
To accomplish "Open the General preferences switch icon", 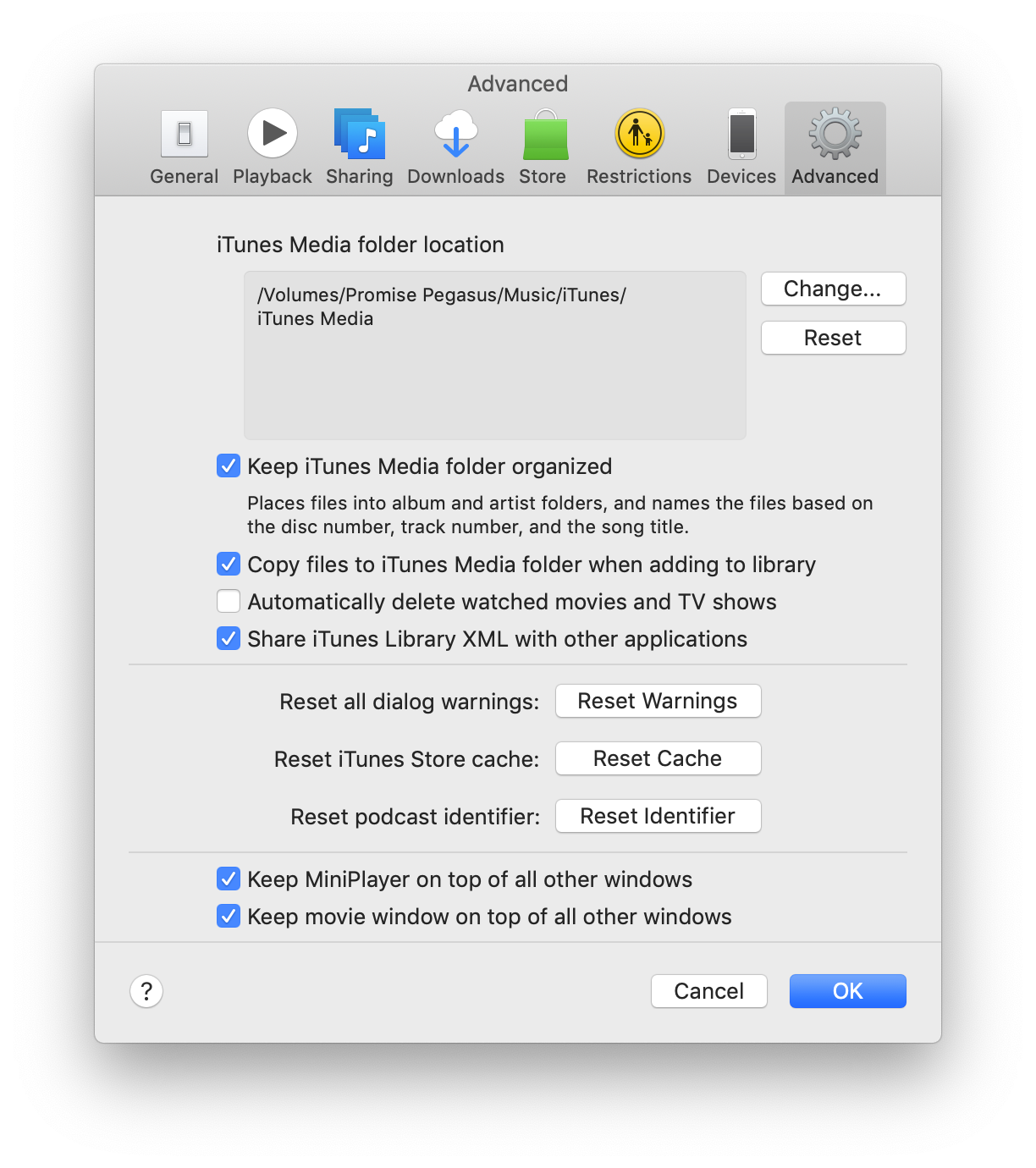I will (185, 134).
